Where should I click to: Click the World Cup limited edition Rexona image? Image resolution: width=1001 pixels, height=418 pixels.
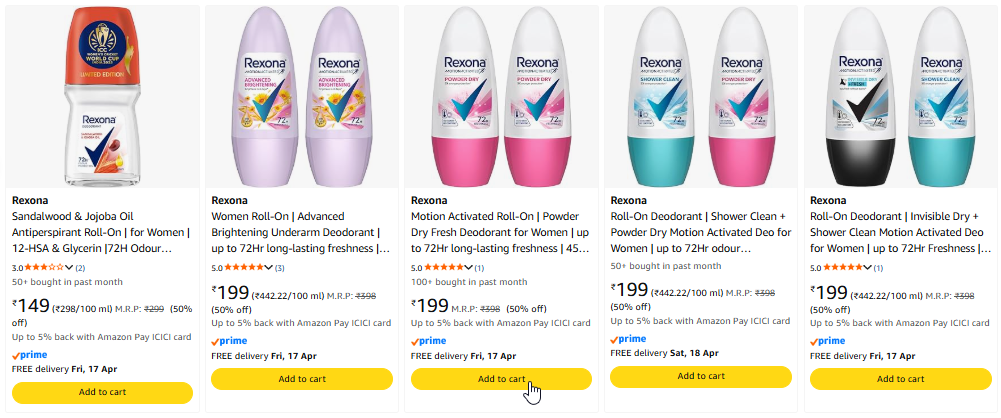pyautogui.click(x=101, y=96)
